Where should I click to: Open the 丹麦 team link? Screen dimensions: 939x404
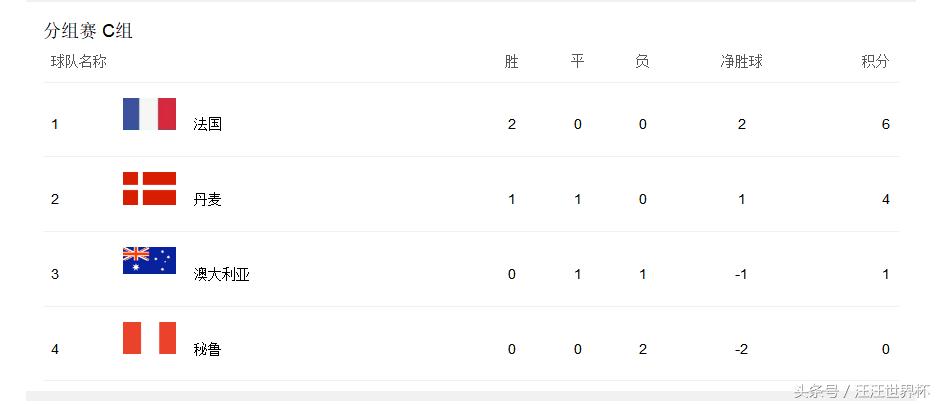point(207,199)
